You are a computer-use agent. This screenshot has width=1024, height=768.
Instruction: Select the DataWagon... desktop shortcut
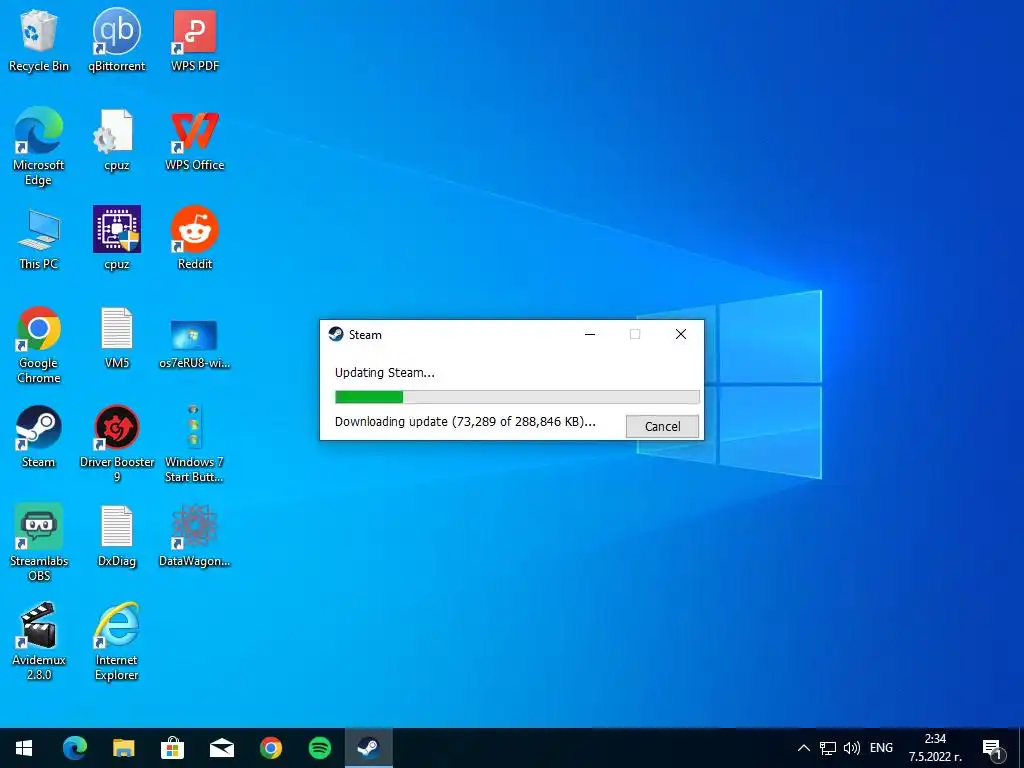(195, 536)
